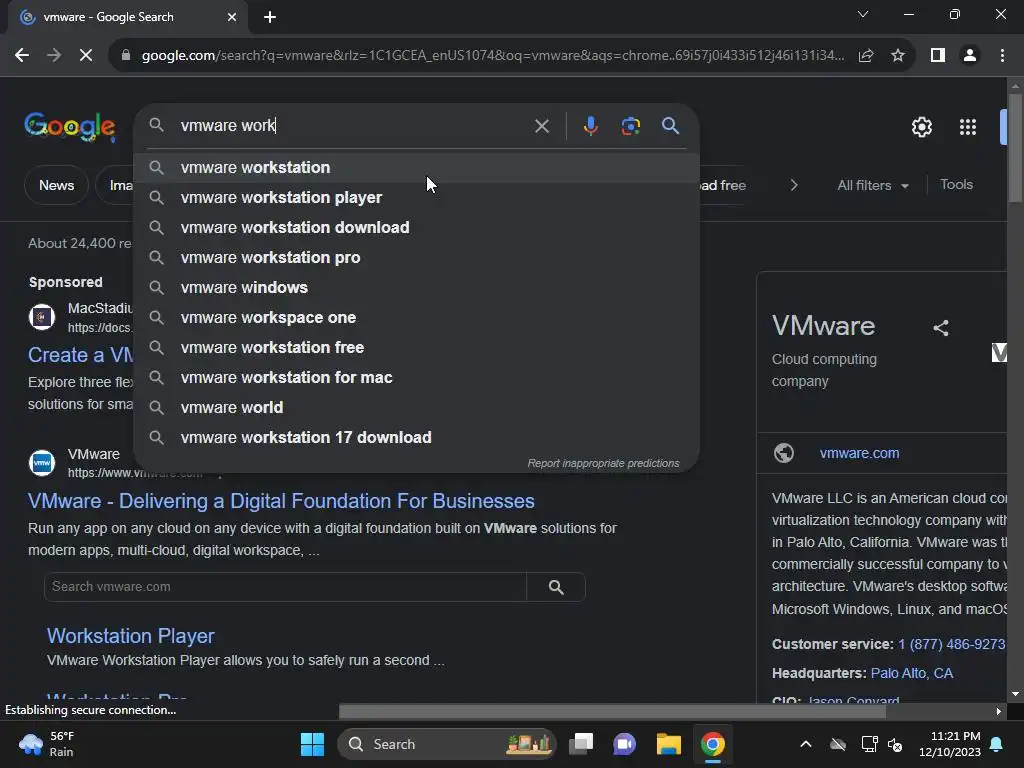The width and height of the screenshot is (1024, 768).
Task: Select suggestion vmware workstation 17 download
Action: [416, 438]
